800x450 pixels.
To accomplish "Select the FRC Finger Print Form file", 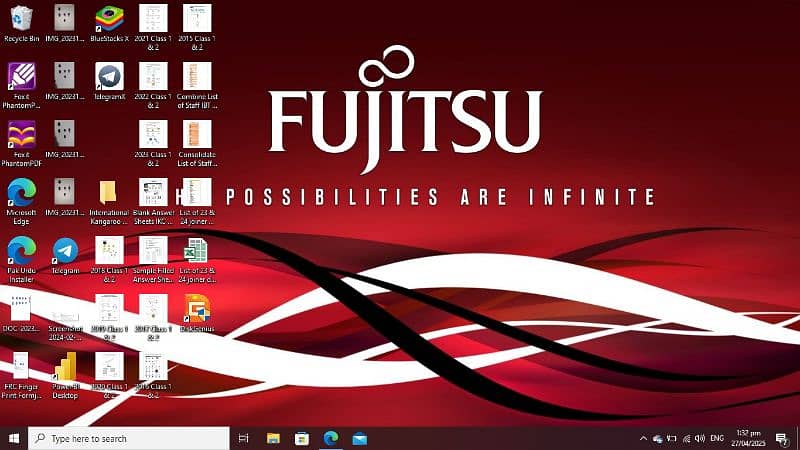I will 21,376.
